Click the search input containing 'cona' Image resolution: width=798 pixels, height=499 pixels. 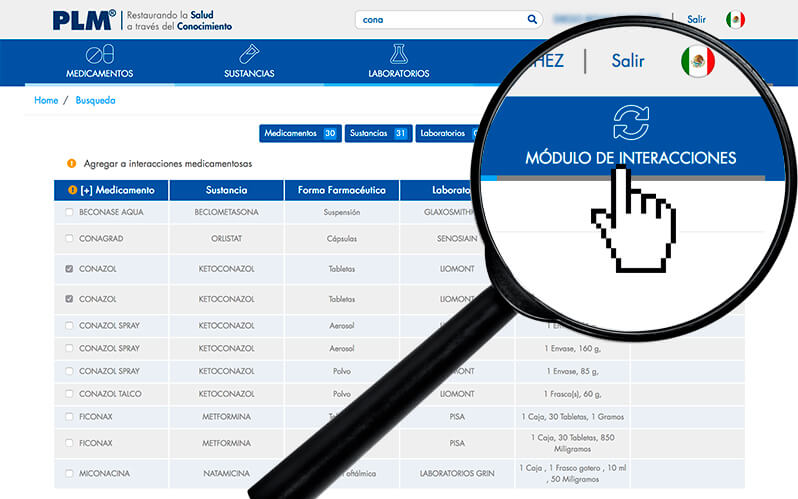(440, 19)
